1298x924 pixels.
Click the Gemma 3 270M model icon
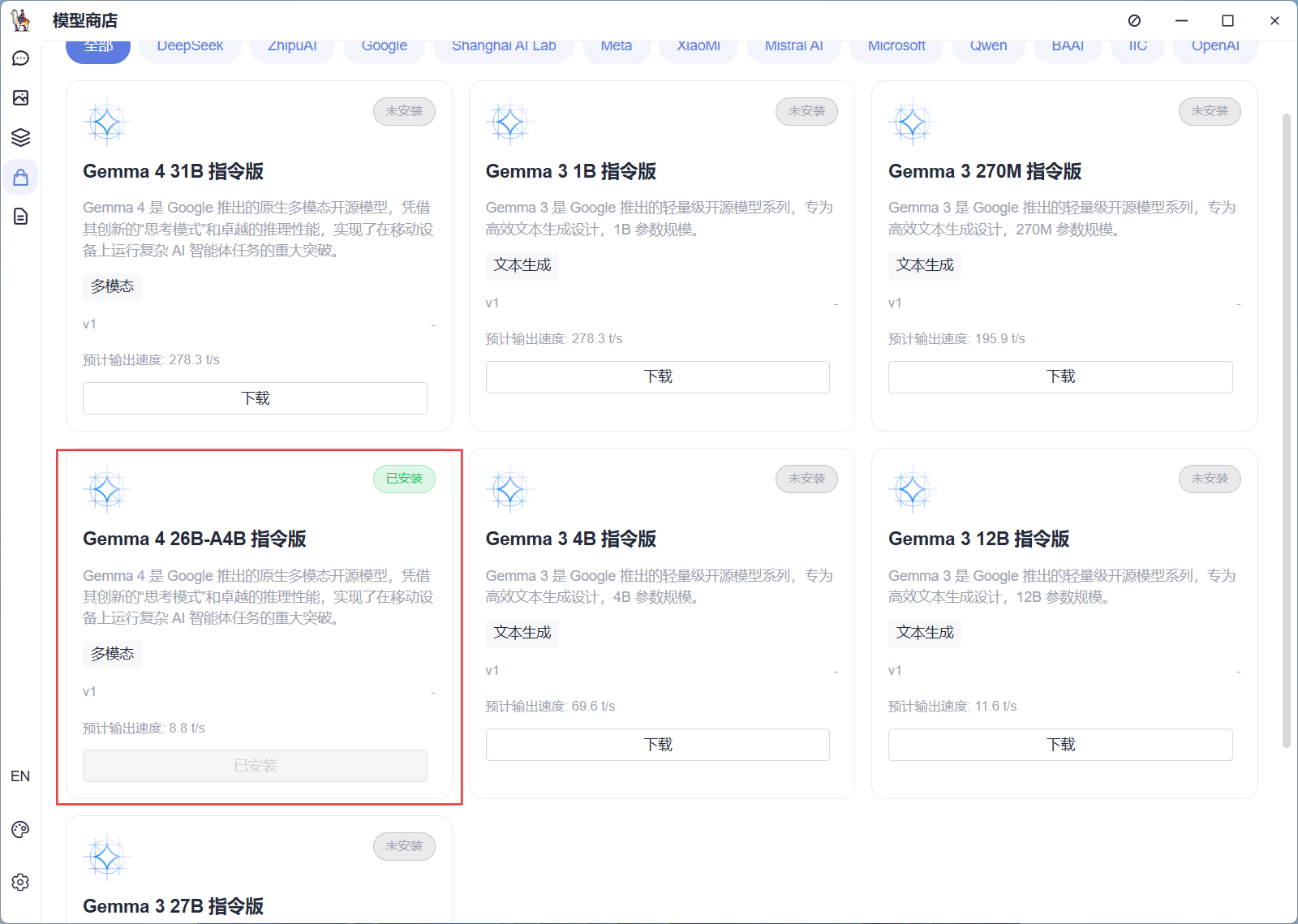(x=912, y=122)
